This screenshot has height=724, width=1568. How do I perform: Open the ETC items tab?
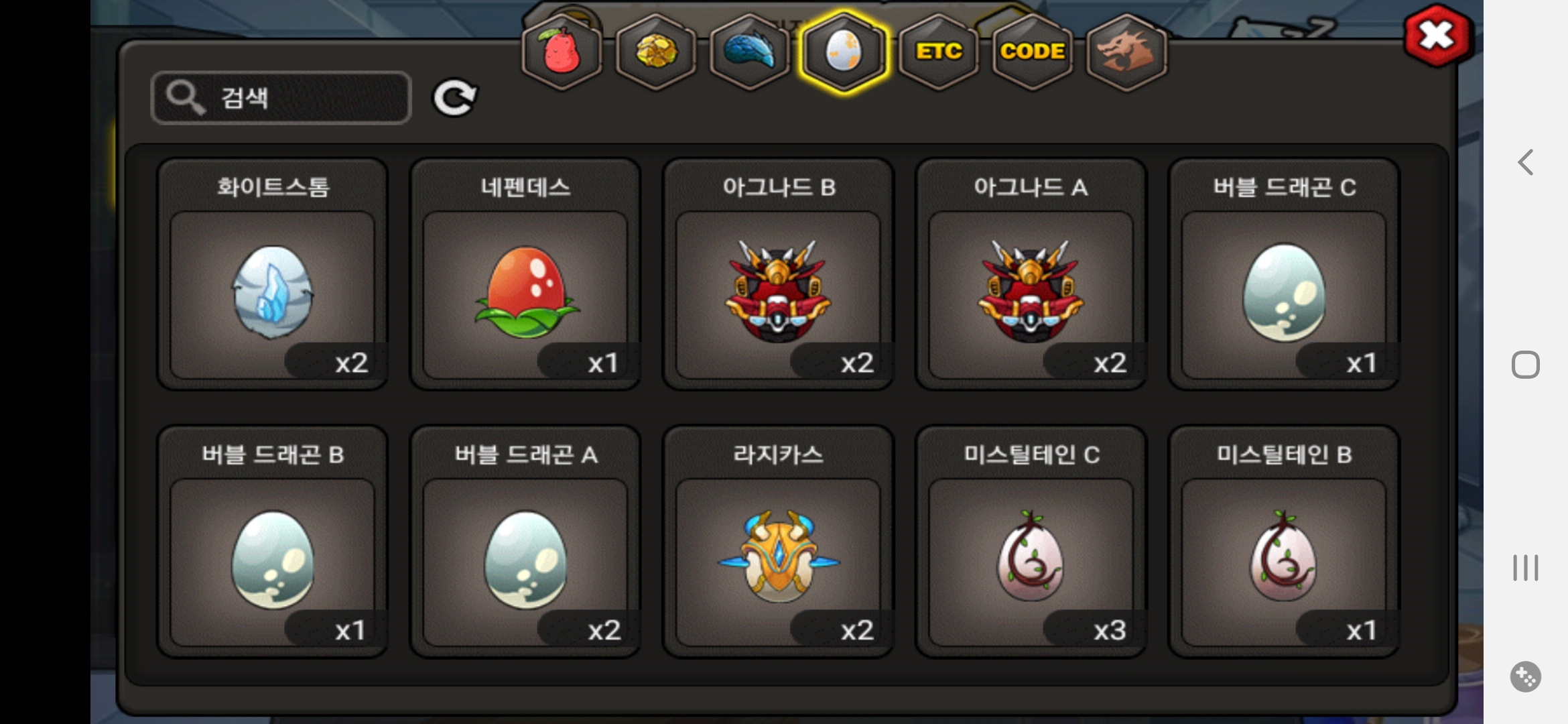point(938,52)
